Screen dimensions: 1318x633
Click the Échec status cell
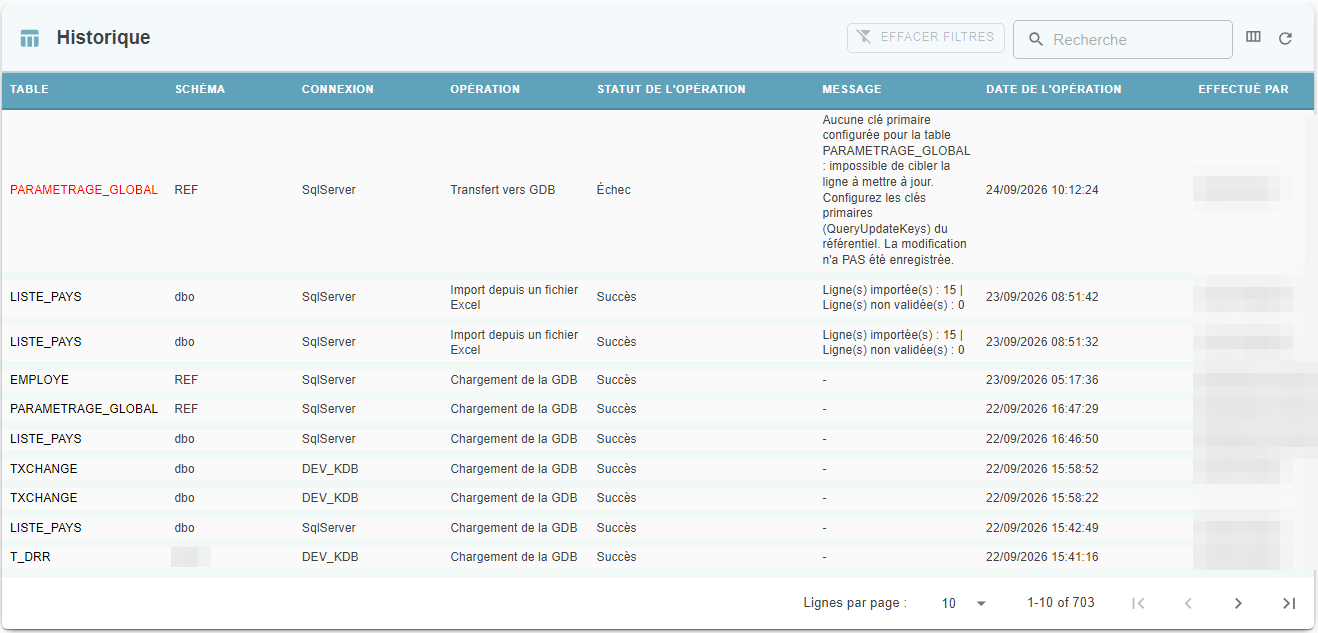614,190
